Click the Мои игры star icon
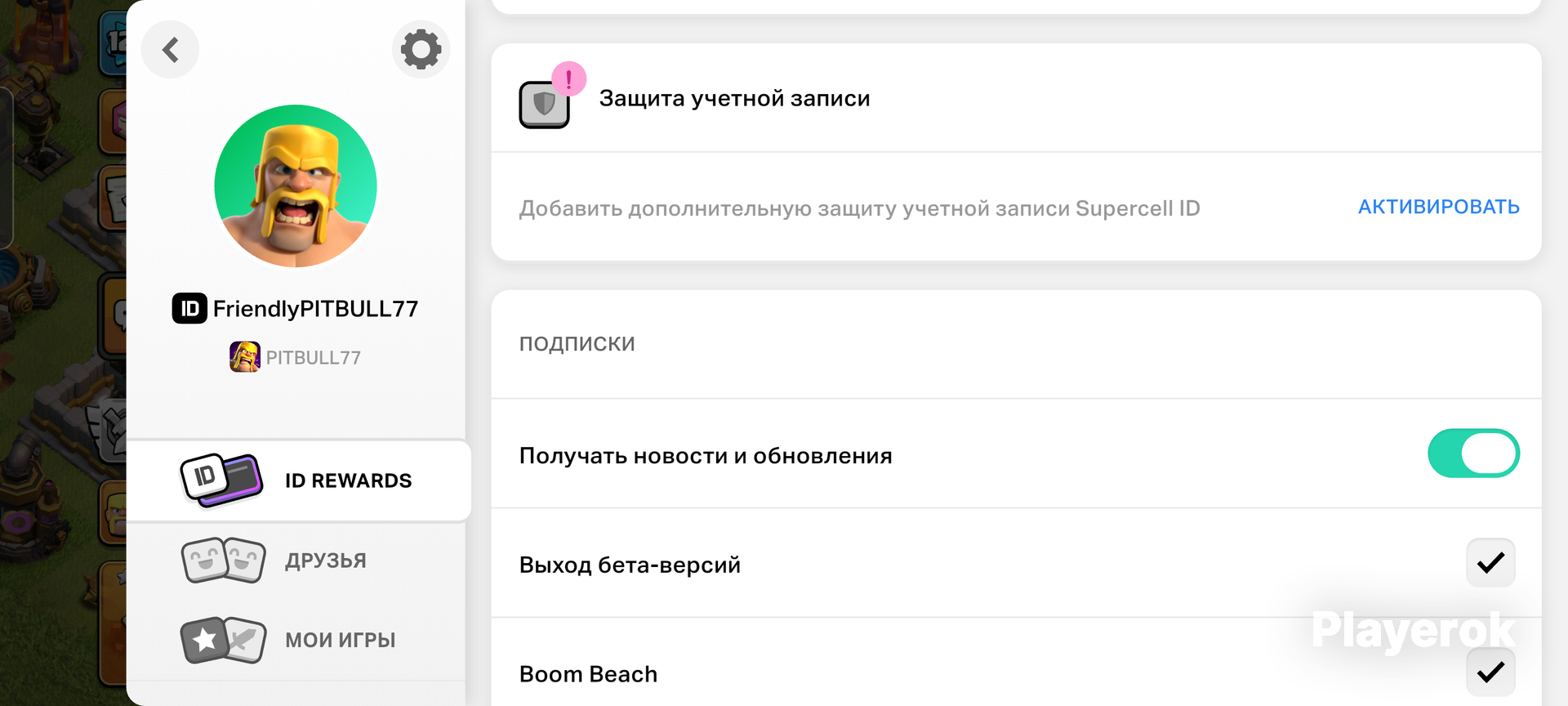 [223, 640]
